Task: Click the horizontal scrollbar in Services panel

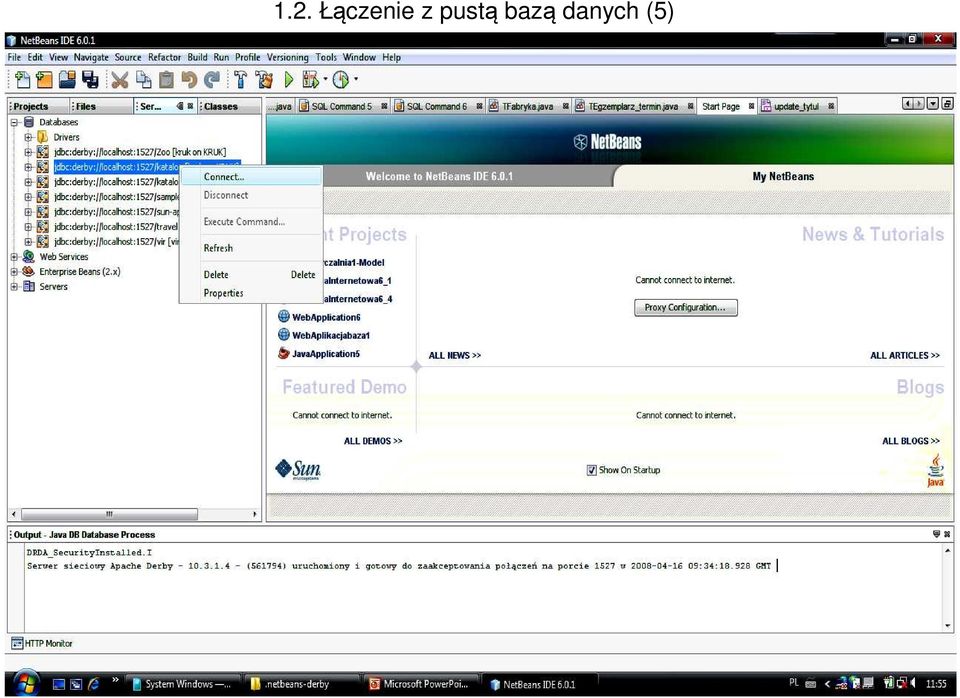Action: (x=109, y=514)
